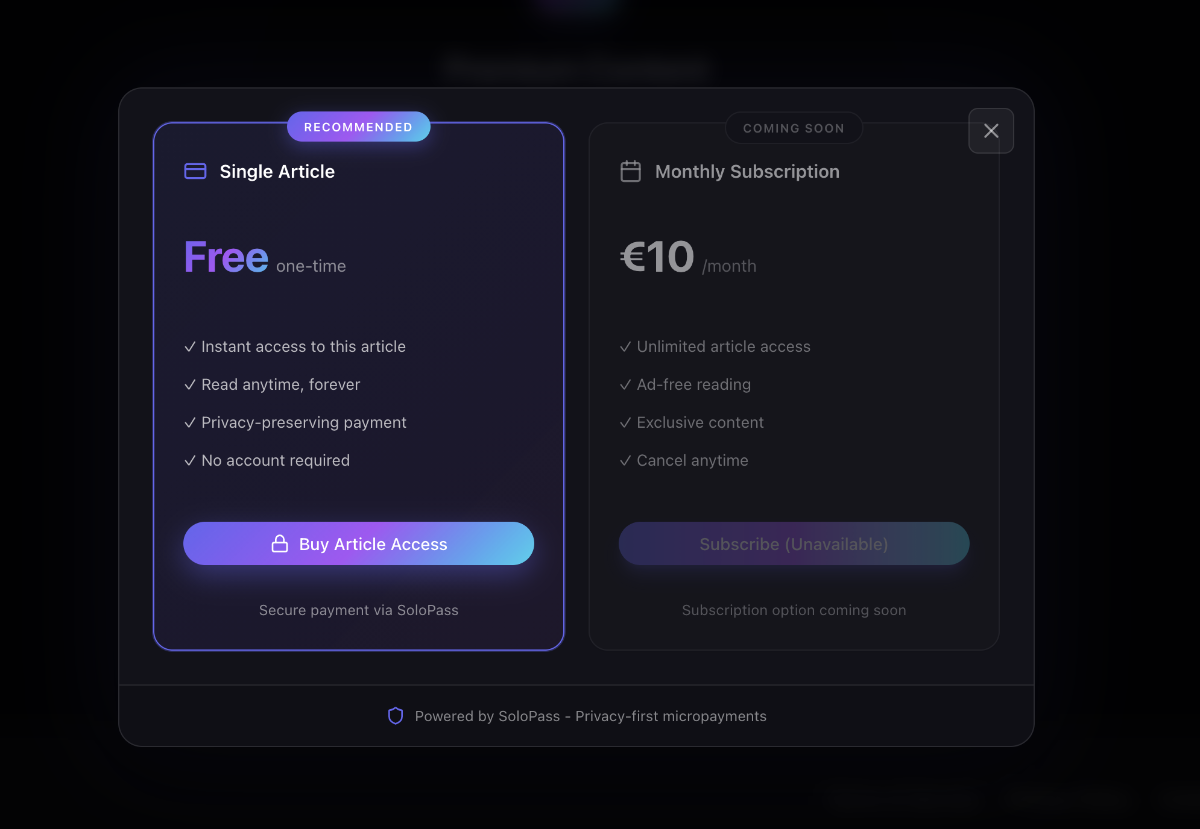1200x829 pixels.
Task: Click the checkmark beside Privacy-preserving payment
Action: click(x=189, y=422)
